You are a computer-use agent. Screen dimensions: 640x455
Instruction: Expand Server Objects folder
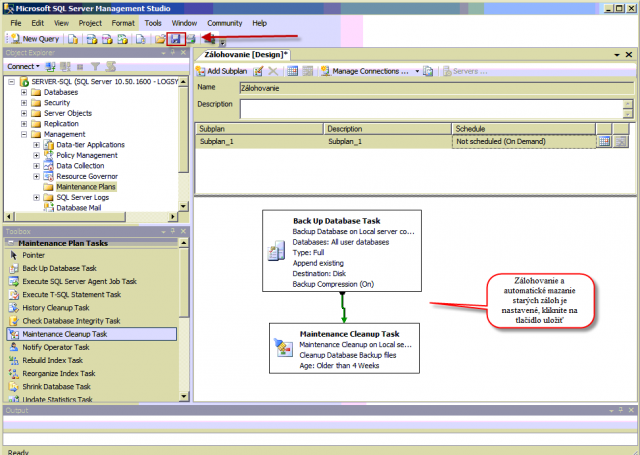(24, 113)
